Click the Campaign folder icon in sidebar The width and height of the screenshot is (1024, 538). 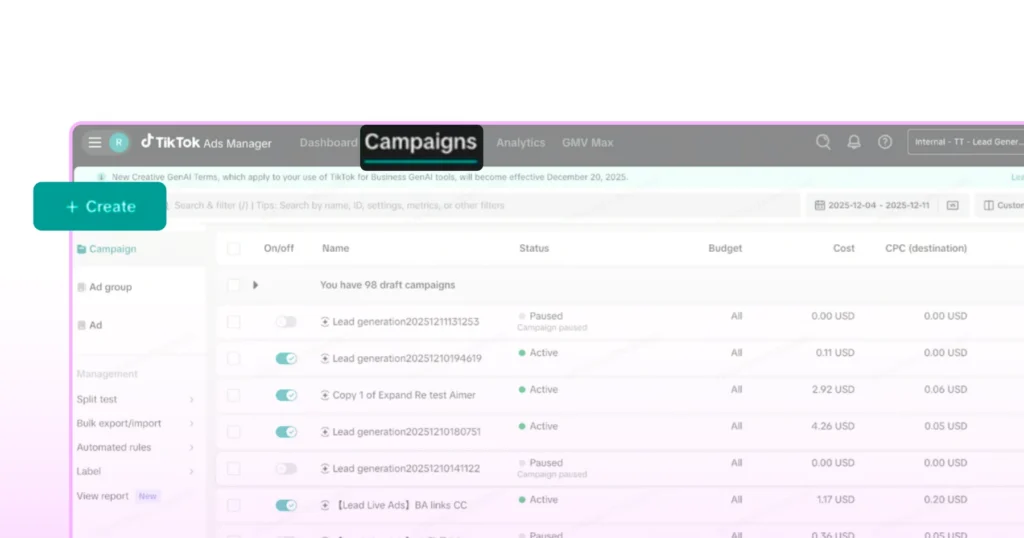[x=82, y=249]
